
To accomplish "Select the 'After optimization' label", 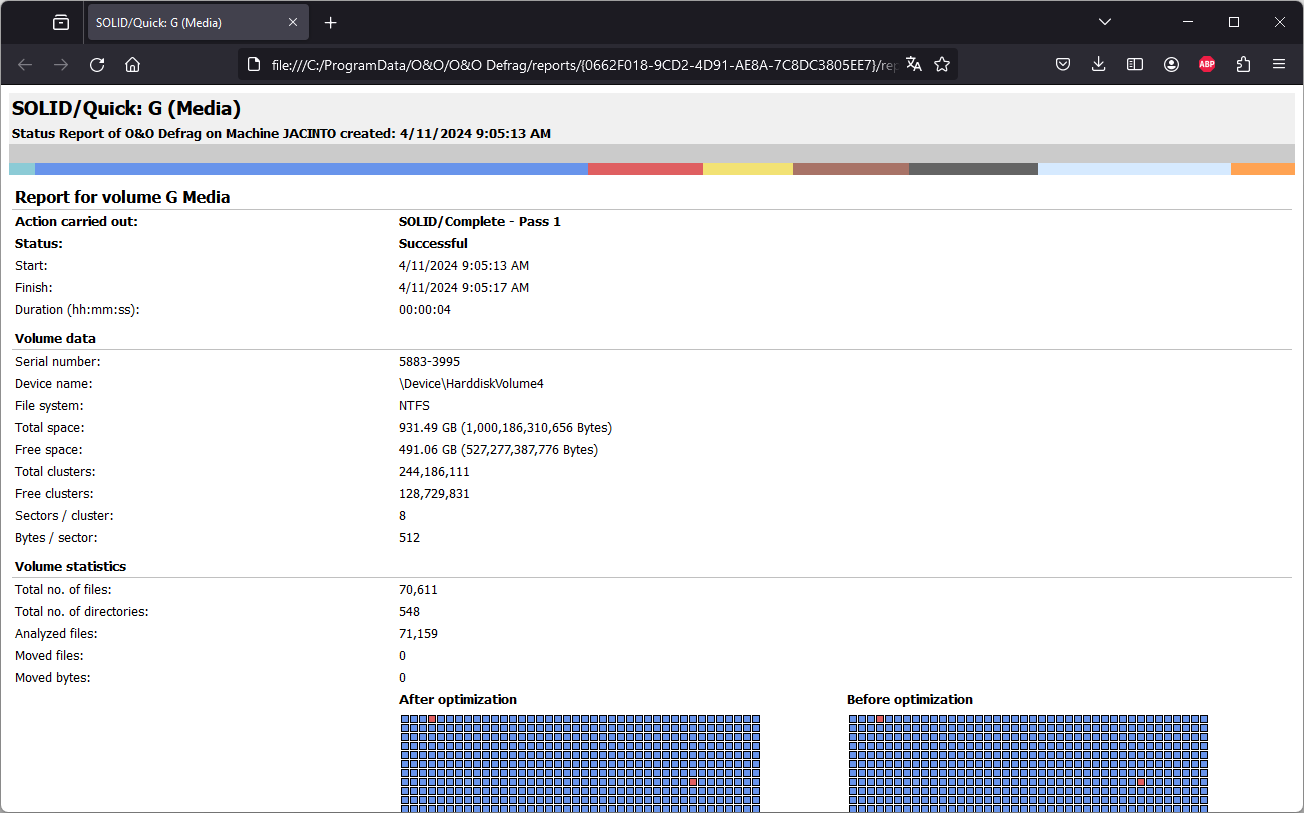I will (458, 699).
